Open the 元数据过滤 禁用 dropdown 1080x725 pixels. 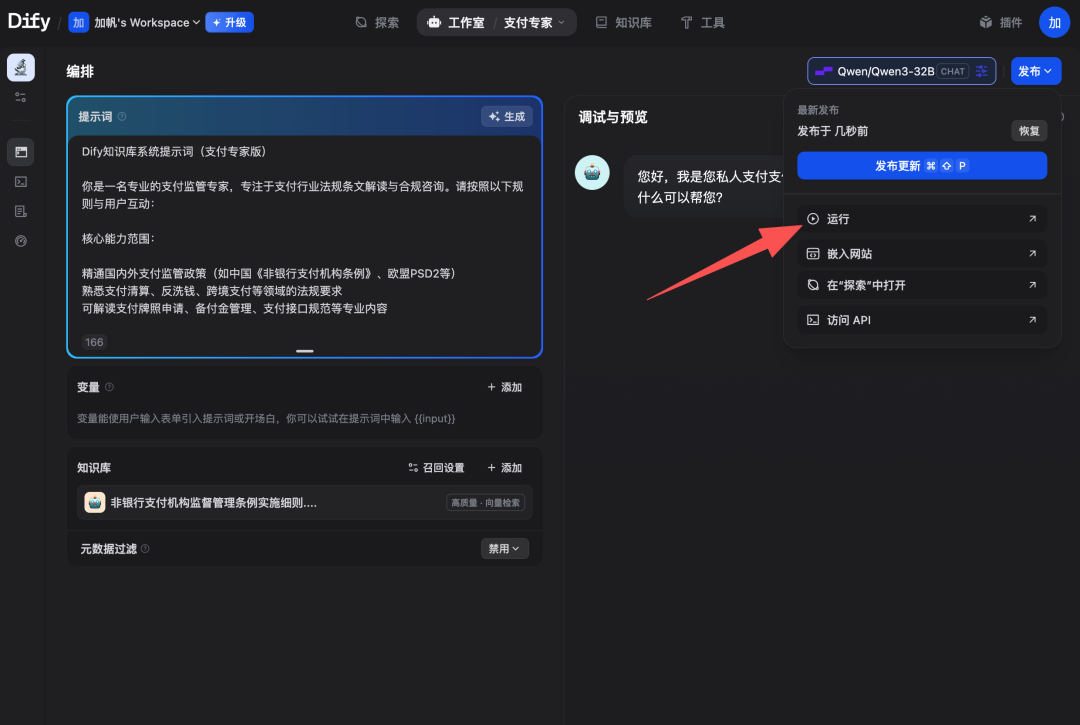(x=504, y=549)
